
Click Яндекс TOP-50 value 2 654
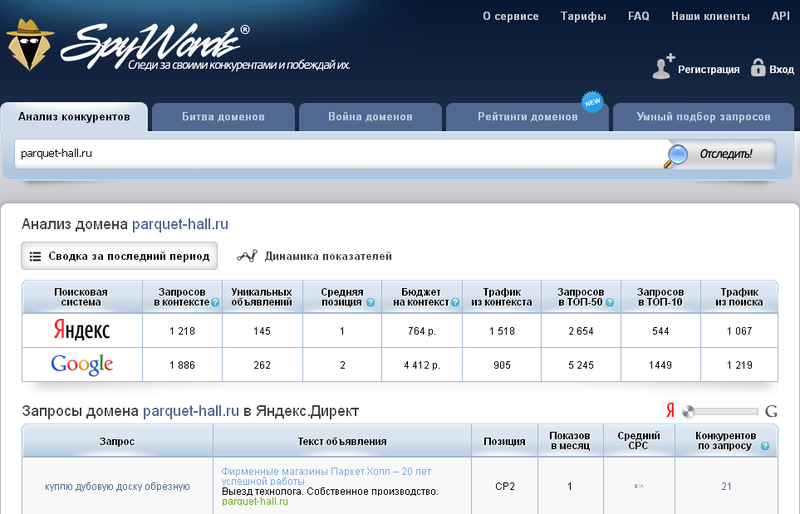[x=581, y=331]
